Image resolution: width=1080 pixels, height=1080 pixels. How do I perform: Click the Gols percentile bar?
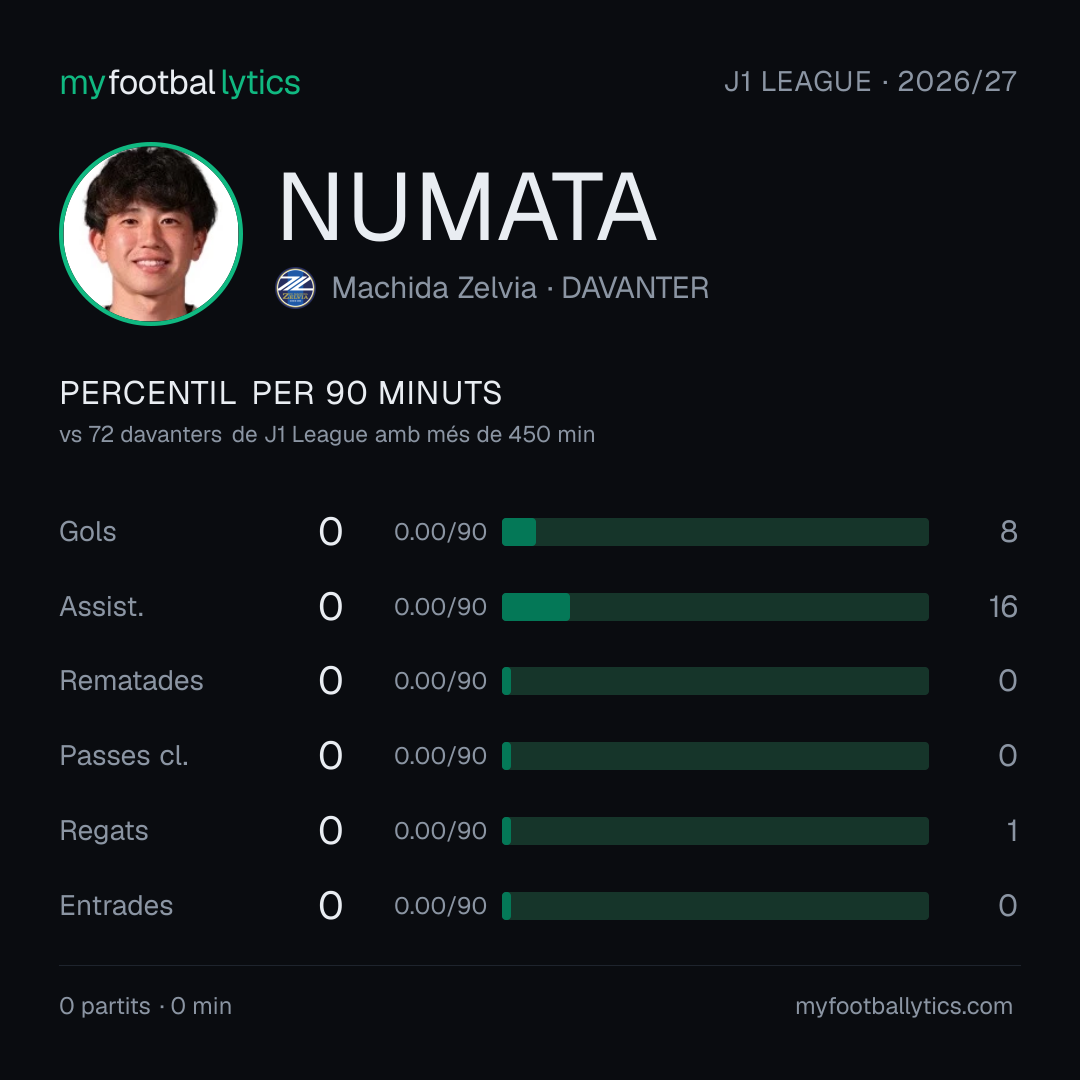[715, 532]
